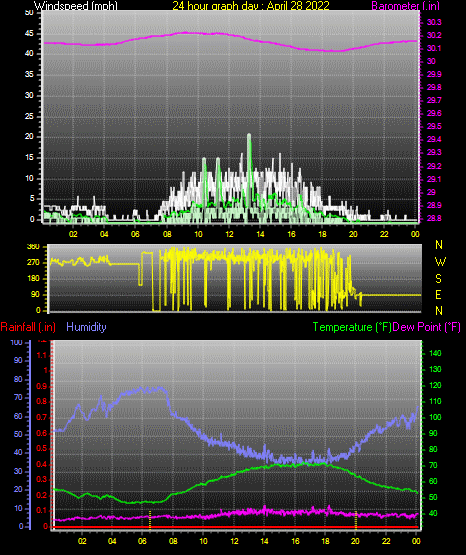Viewport: 466px width, 555px height.
Task: Click the "270" wind direction scale value
Action: pyautogui.click(x=33, y=263)
